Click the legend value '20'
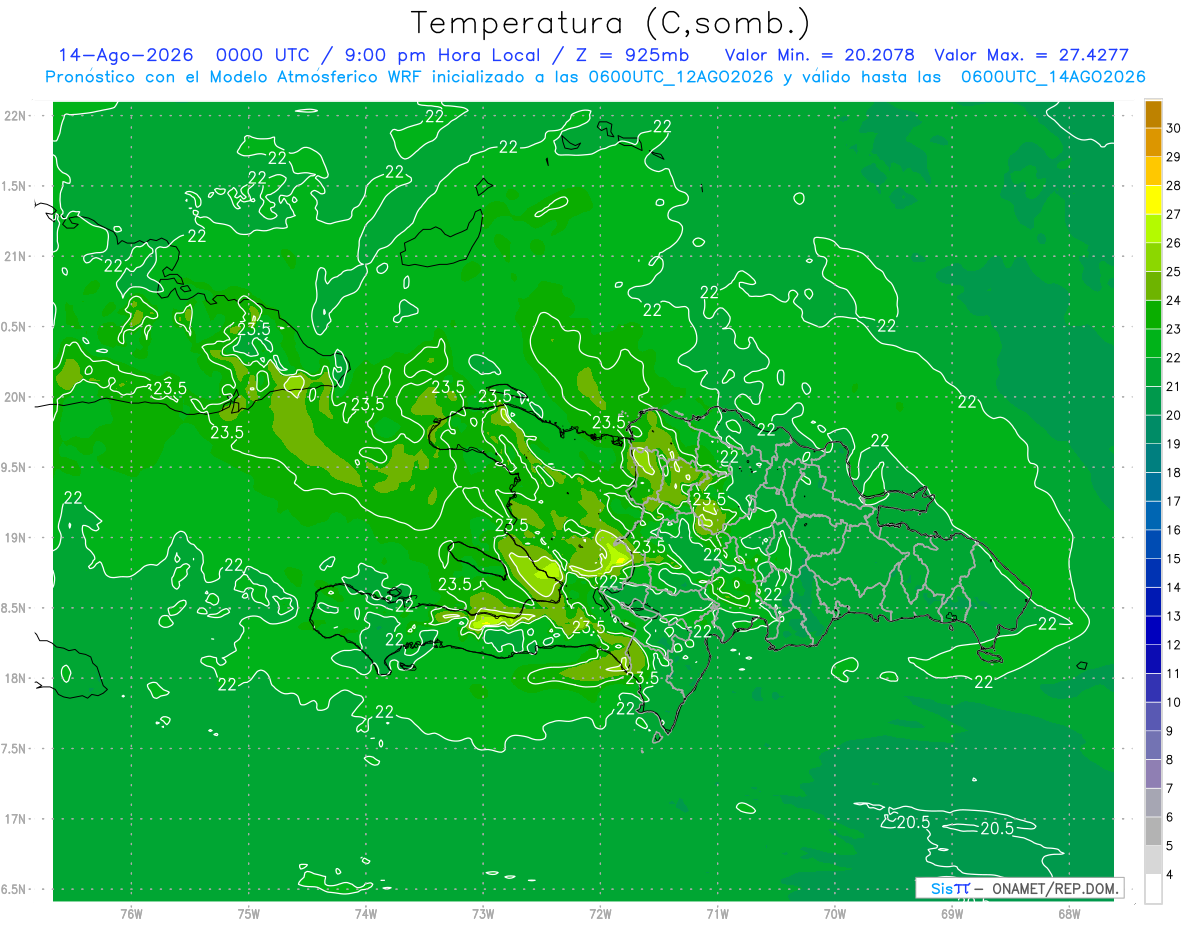Image resolution: width=1200 pixels, height=927 pixels. click(1175, 415)
